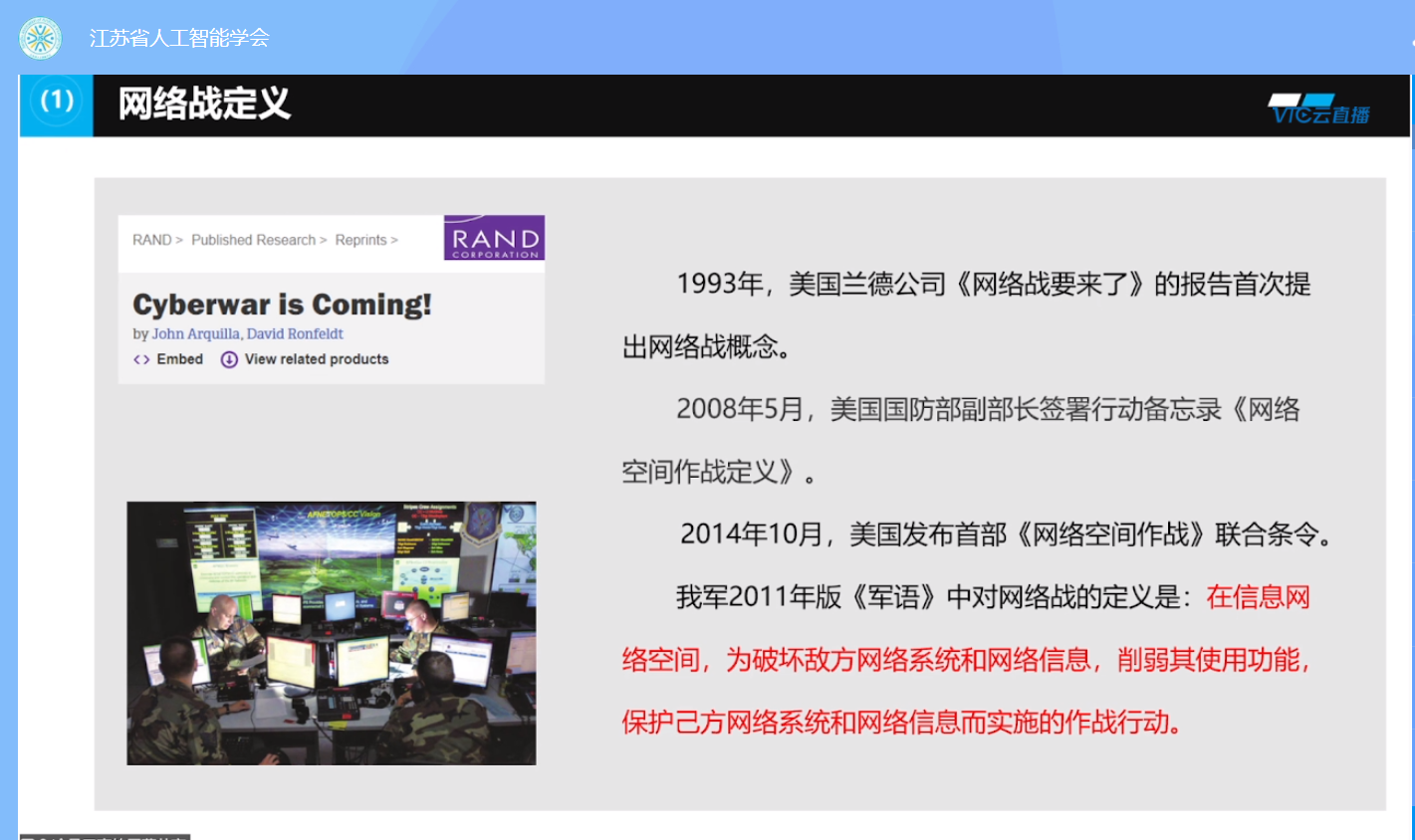Screen dimensions: 1415x840
Task: Click the angle-brackets icon beside Embed
Action: point(141,359)
